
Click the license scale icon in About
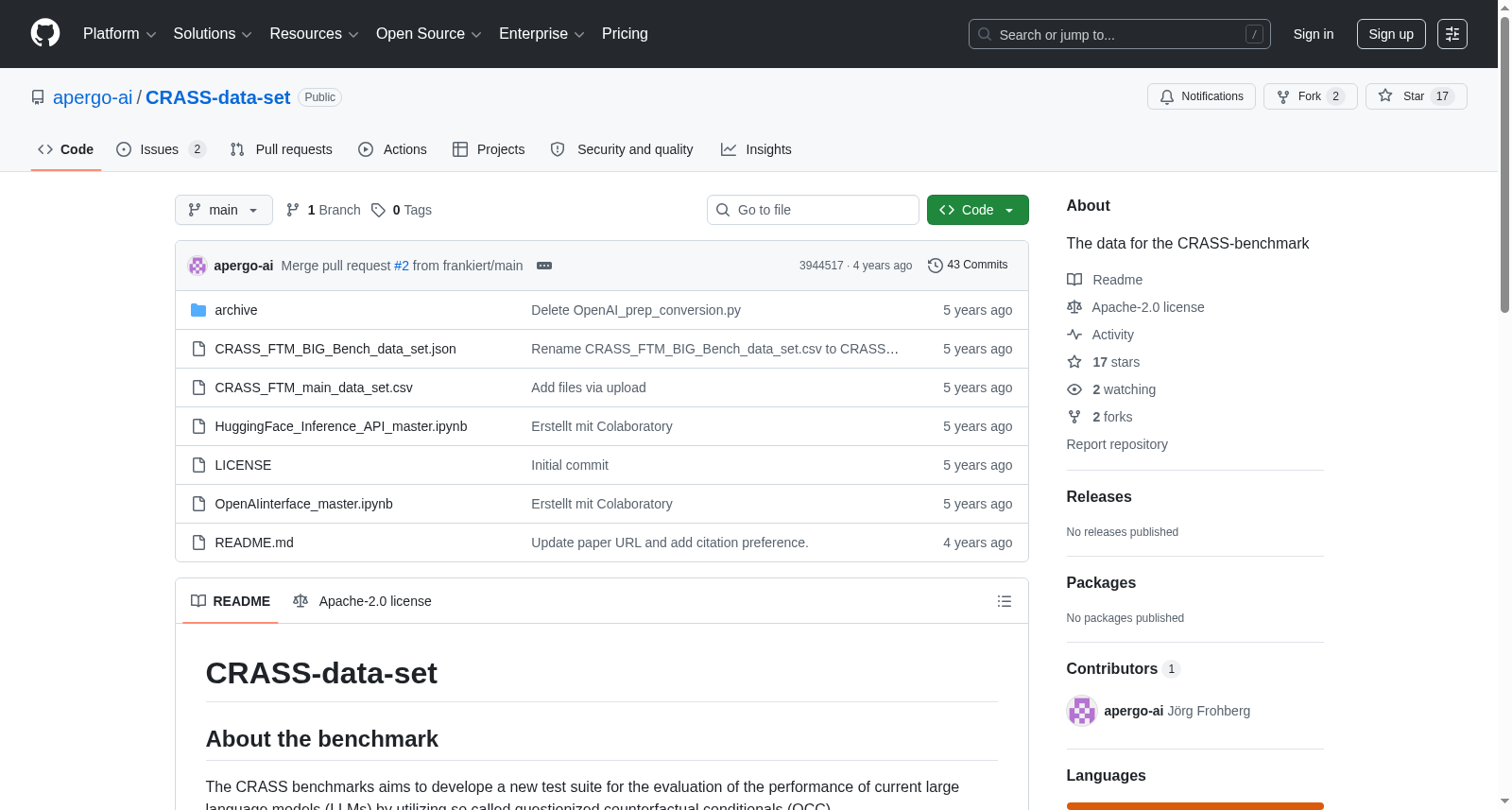[x=1074, y=307]
